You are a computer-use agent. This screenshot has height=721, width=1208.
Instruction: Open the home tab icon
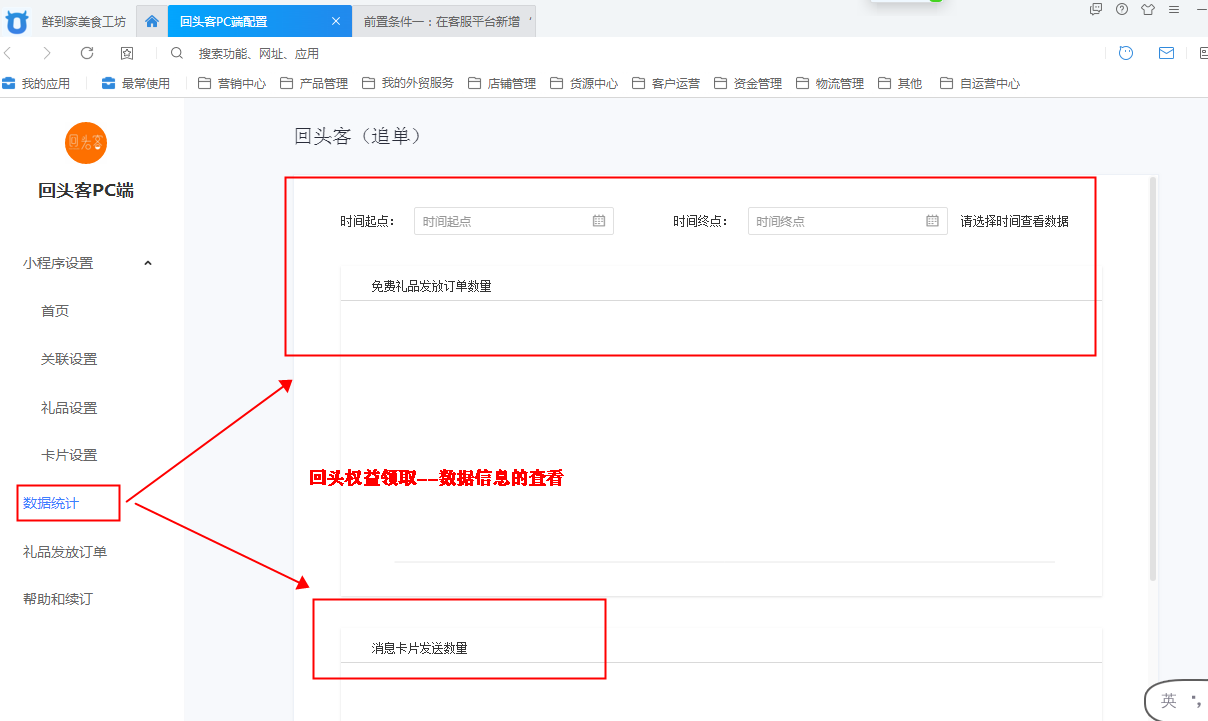[152, 21]
